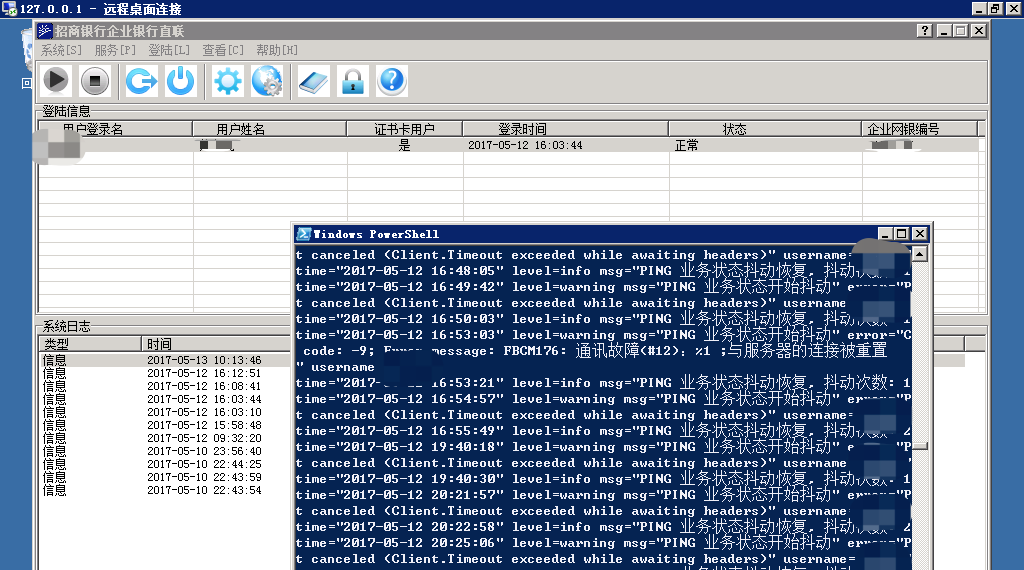This screenshot has width=1024, height=570.
Task: Click the 状态 column header
Action: point(734,129)
